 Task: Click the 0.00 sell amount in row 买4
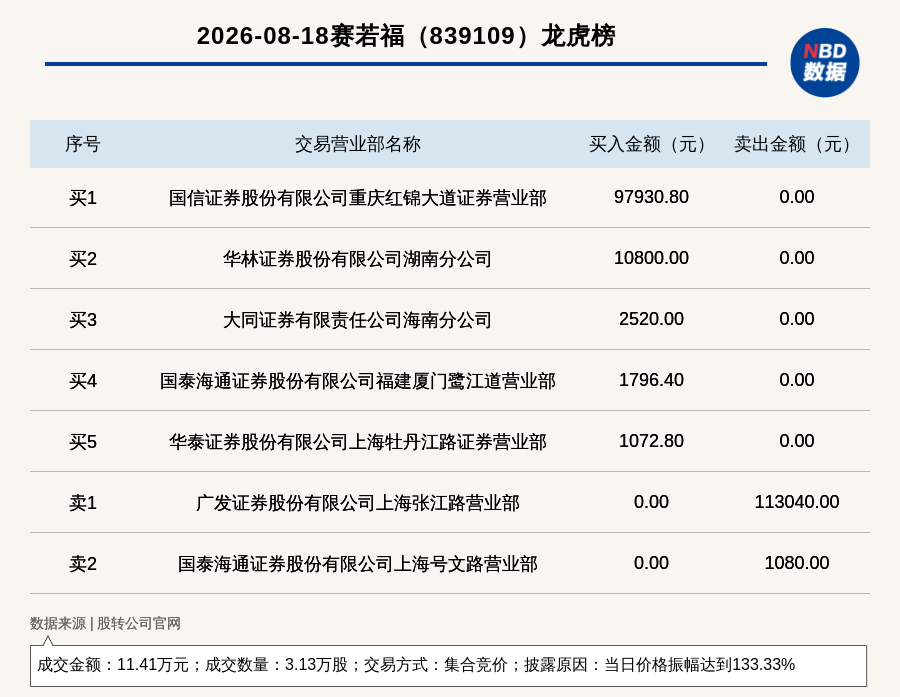[797, 380]
